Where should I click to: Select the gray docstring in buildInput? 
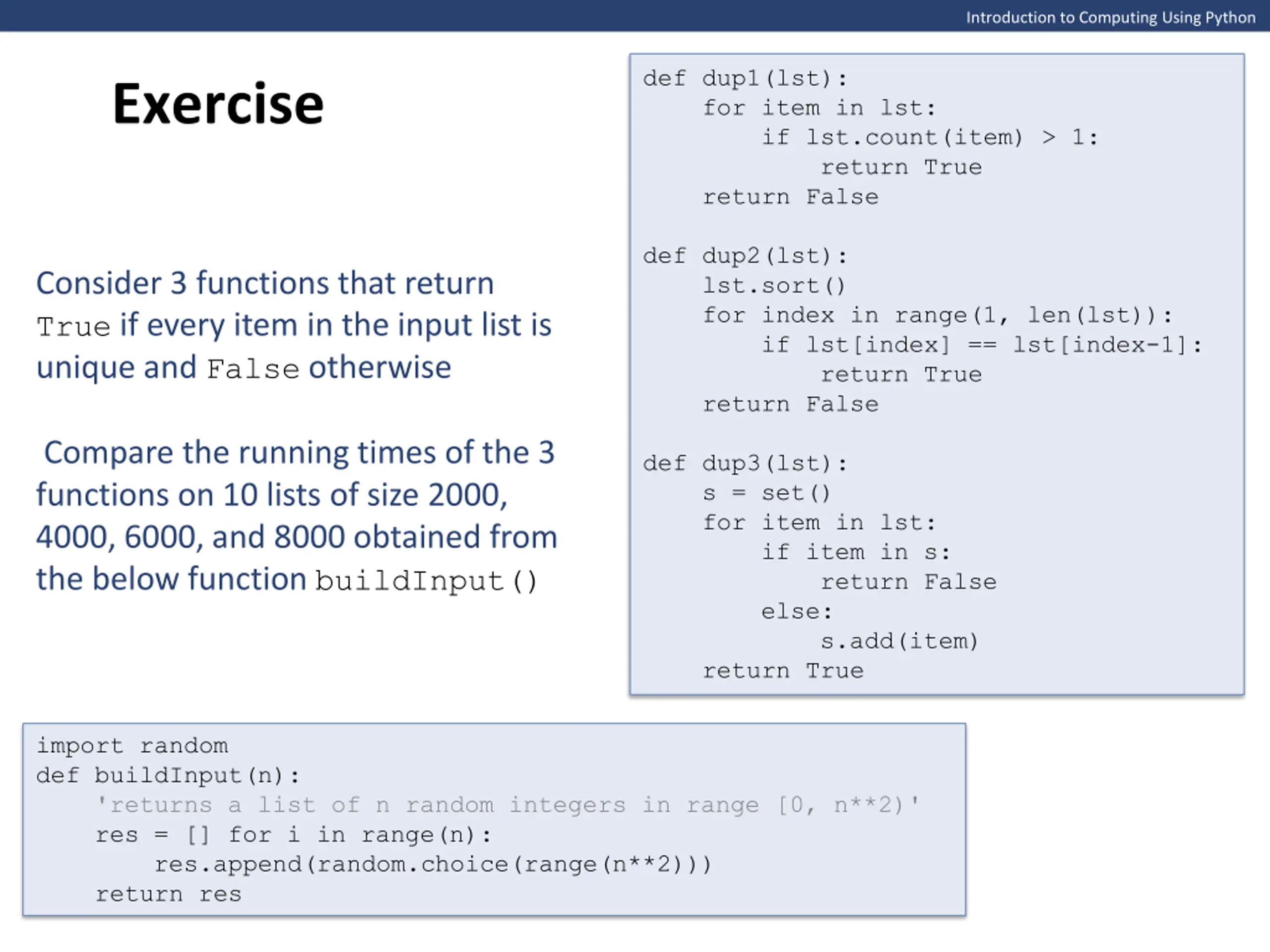[x=508, y=806]
